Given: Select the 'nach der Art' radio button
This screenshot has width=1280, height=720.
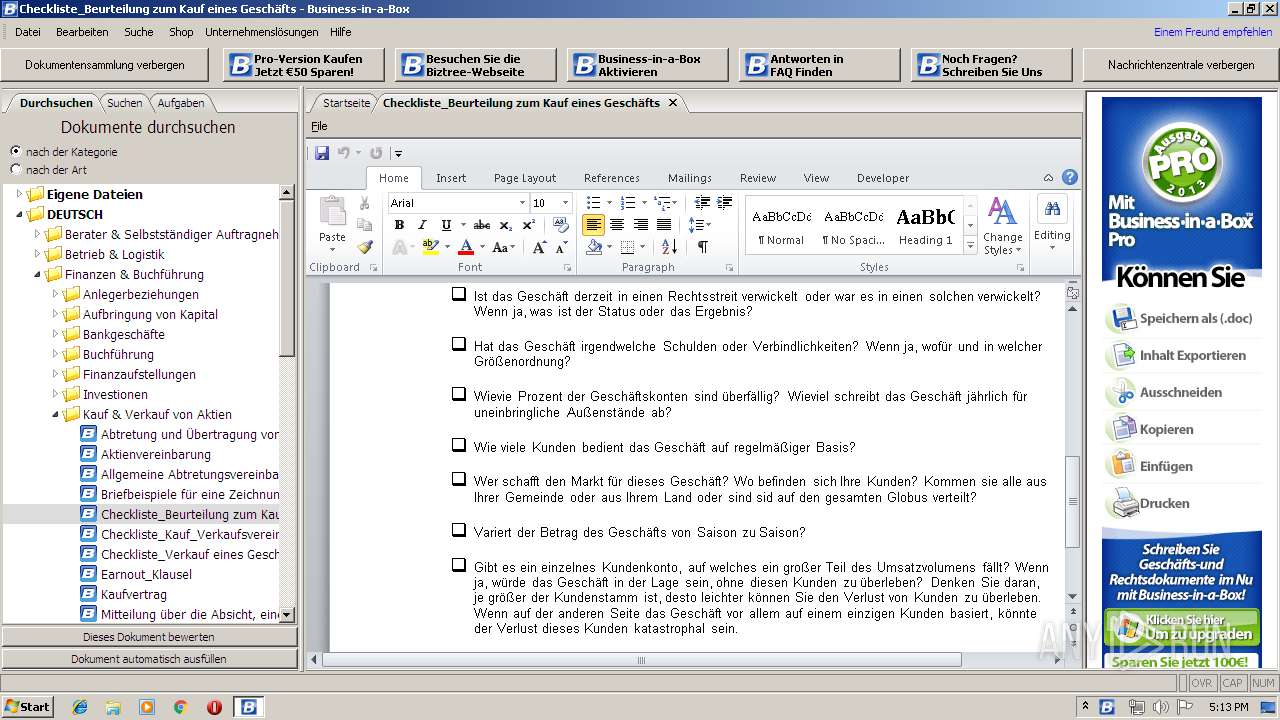Looking at the screenshot, I should (x=16, y=169).
